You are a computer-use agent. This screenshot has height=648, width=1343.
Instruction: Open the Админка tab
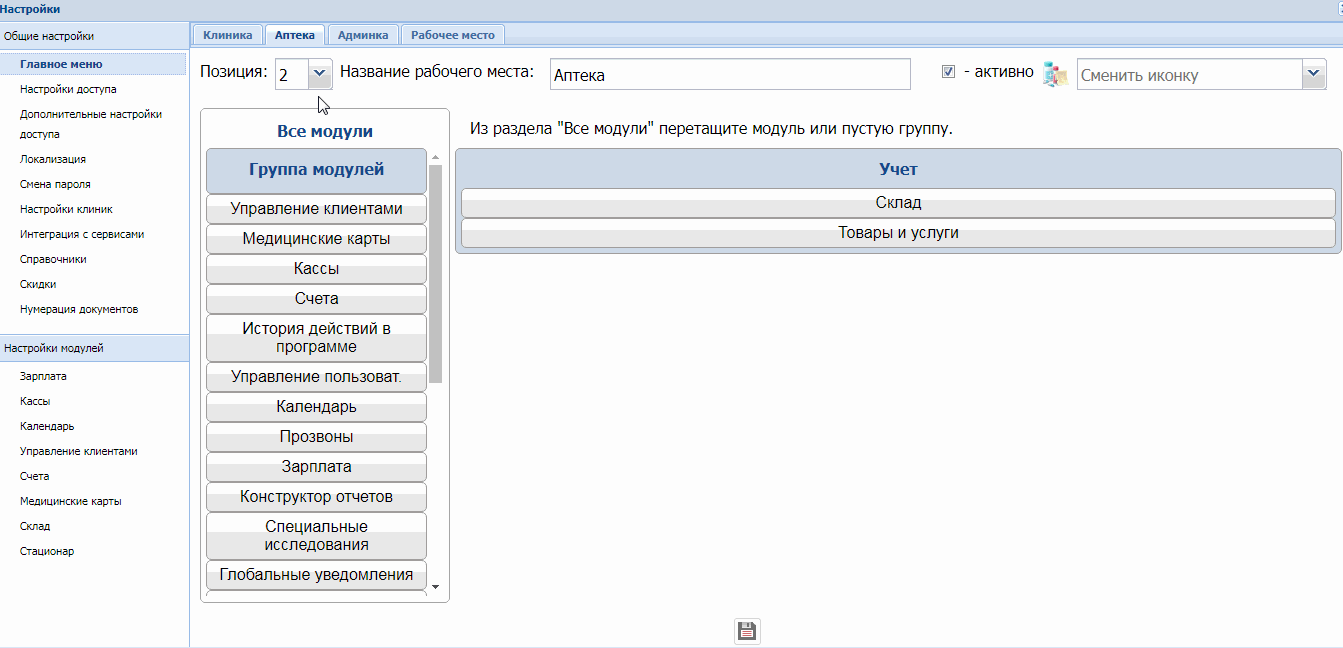tap(363, 35)
